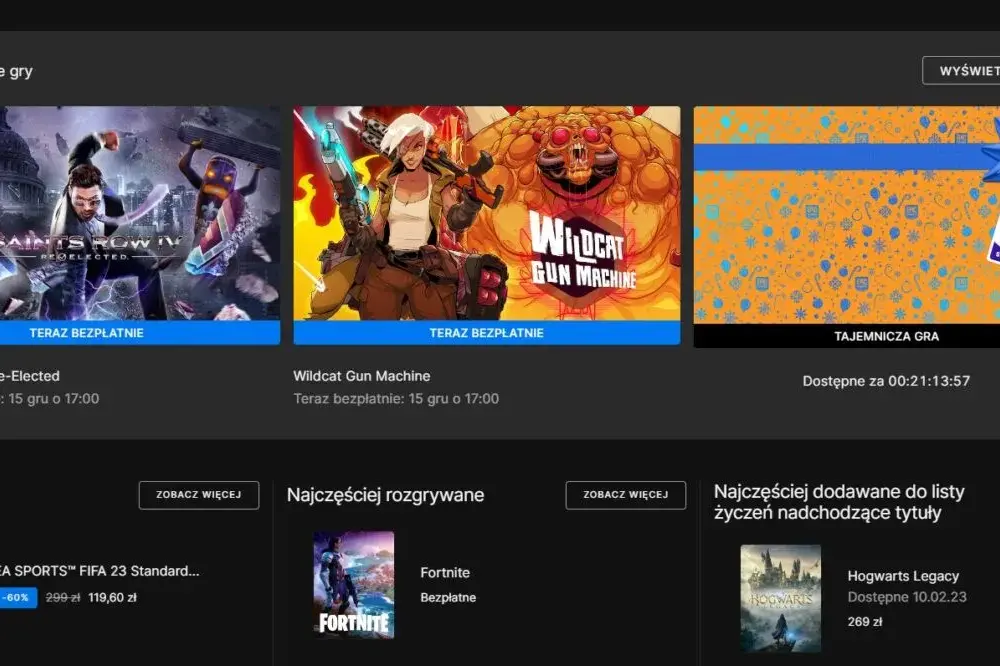Click Zobacz więcej above the FIFA 23 listing
Viewport: 1000px width, 666px height.
[x=199, y=495]
